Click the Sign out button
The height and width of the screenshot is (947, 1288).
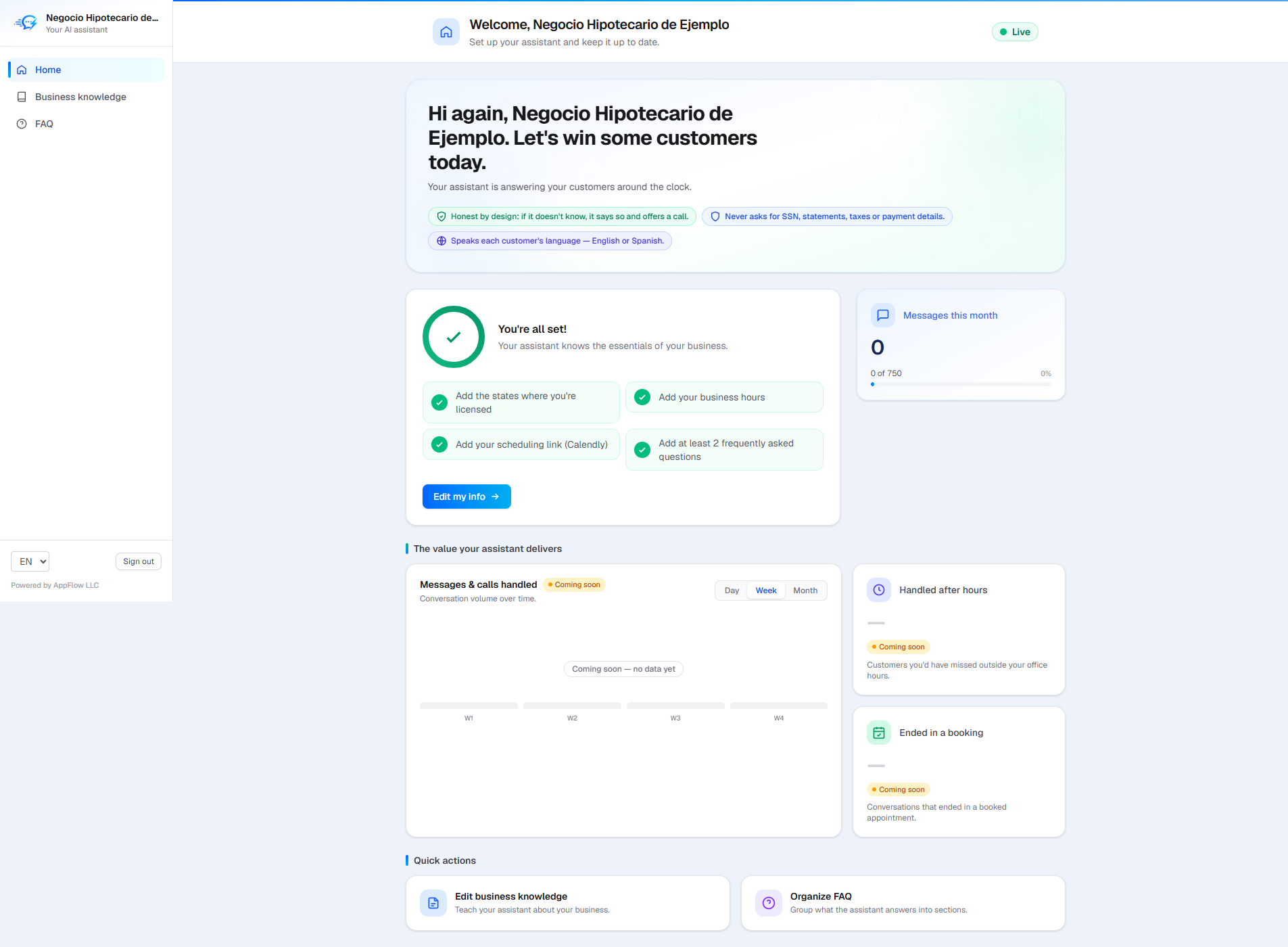139,561
